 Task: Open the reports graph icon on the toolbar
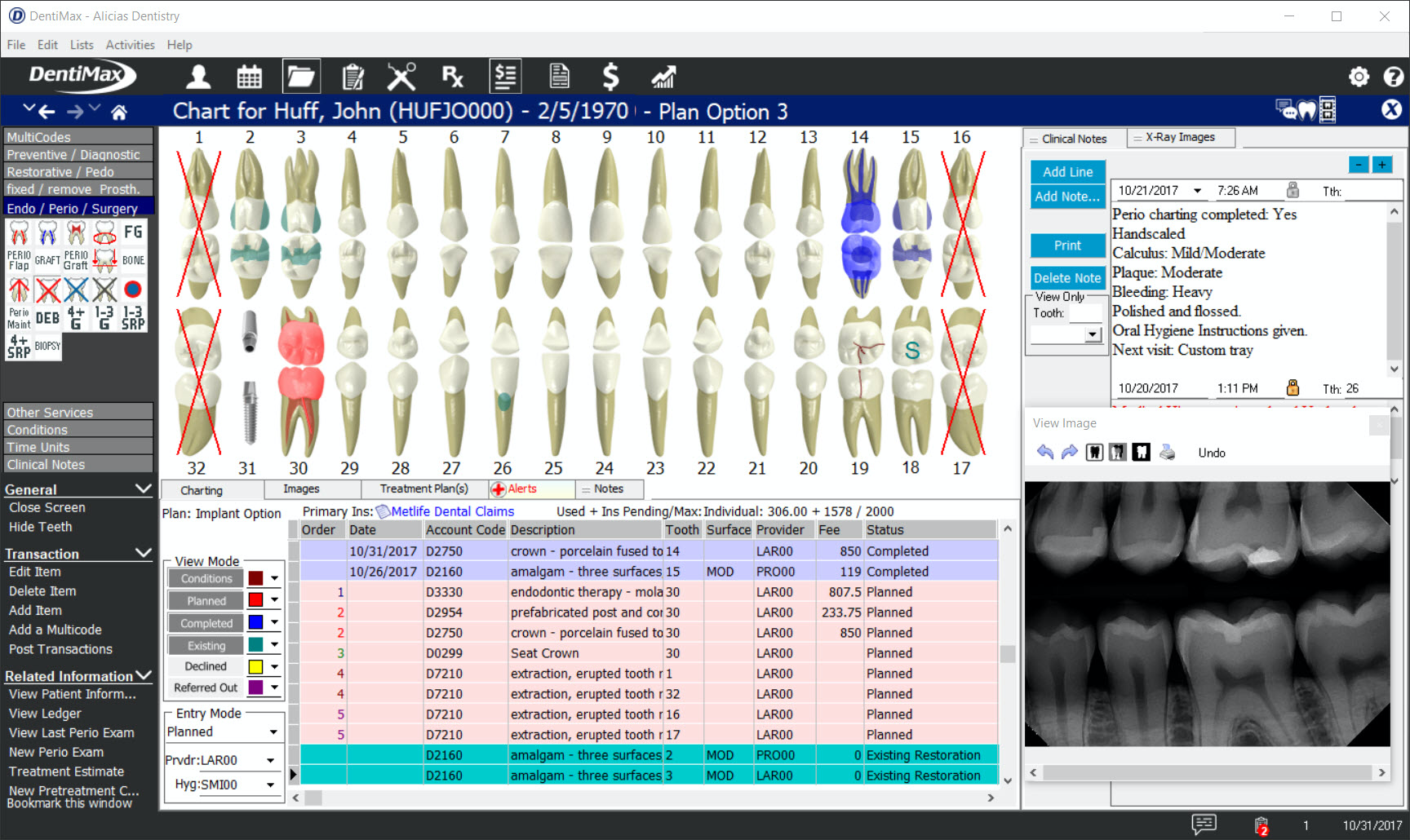coord(663,76)
